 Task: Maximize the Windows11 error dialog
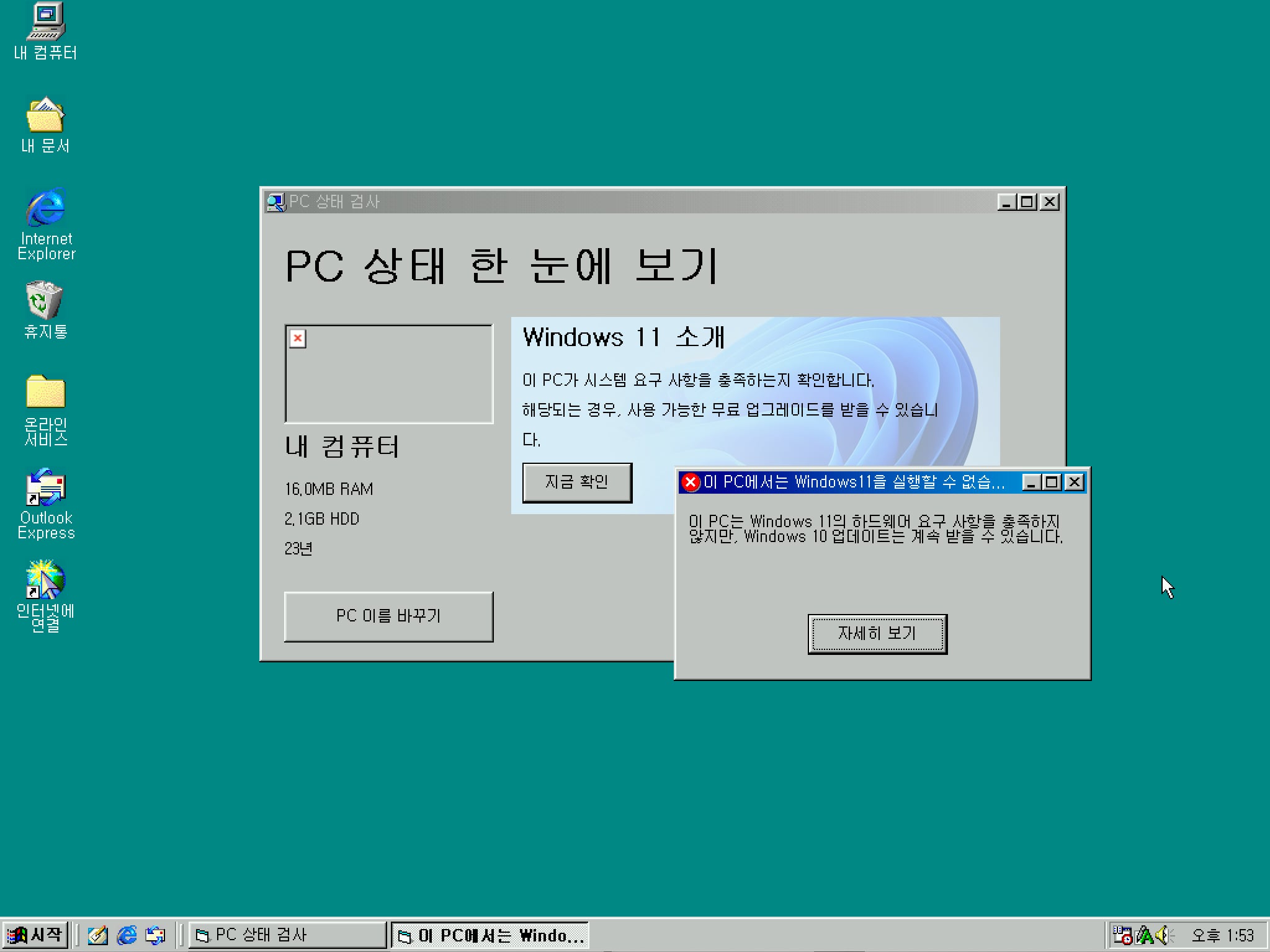tap(1052, 482)
